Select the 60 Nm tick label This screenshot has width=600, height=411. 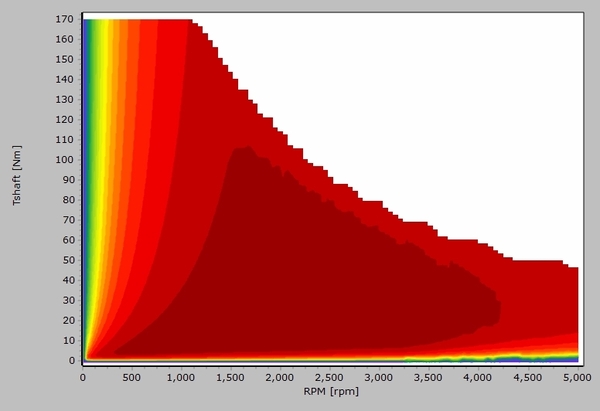(68, 240)
